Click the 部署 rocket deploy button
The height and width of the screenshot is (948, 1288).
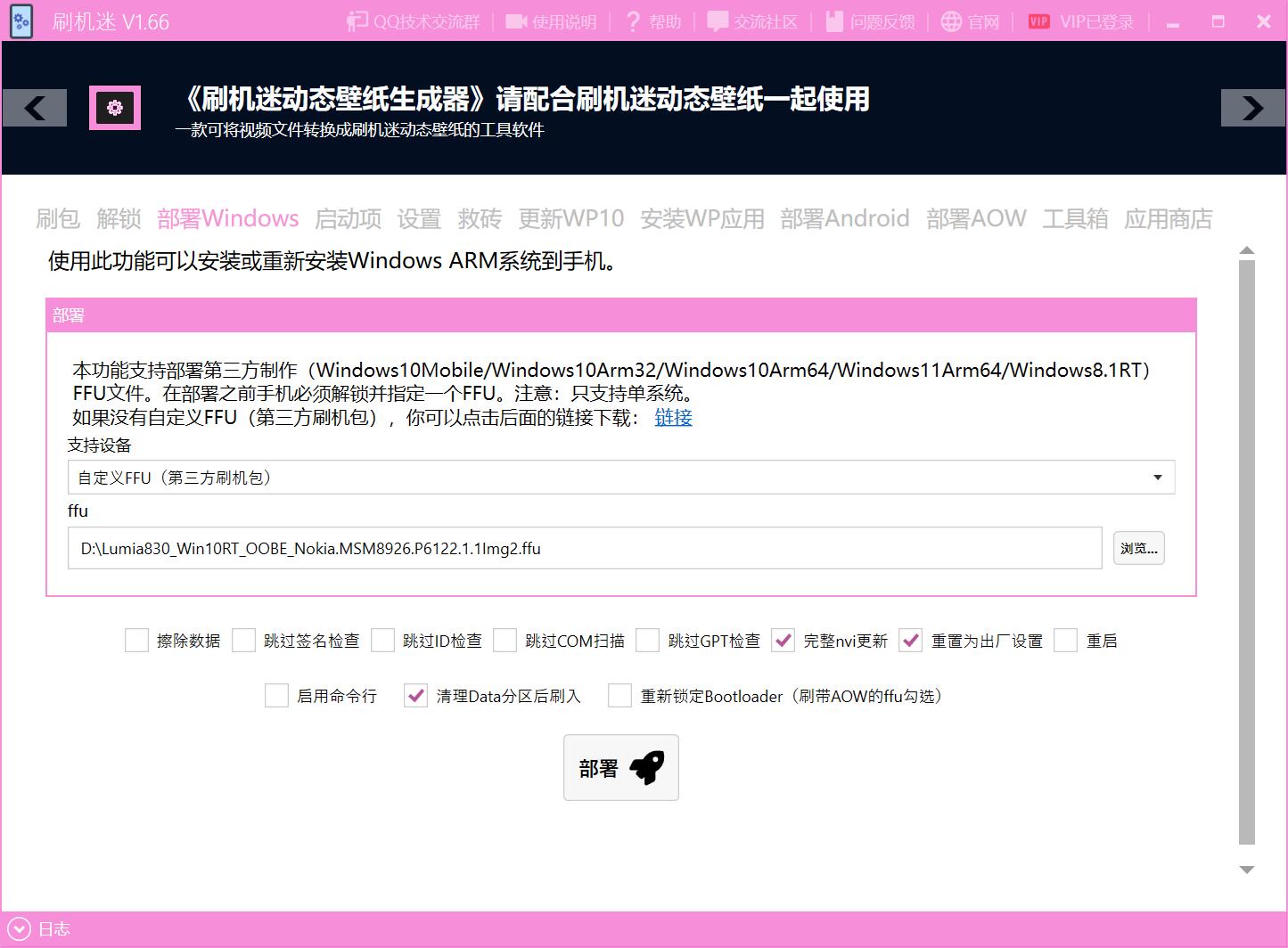tap(621, 767)
